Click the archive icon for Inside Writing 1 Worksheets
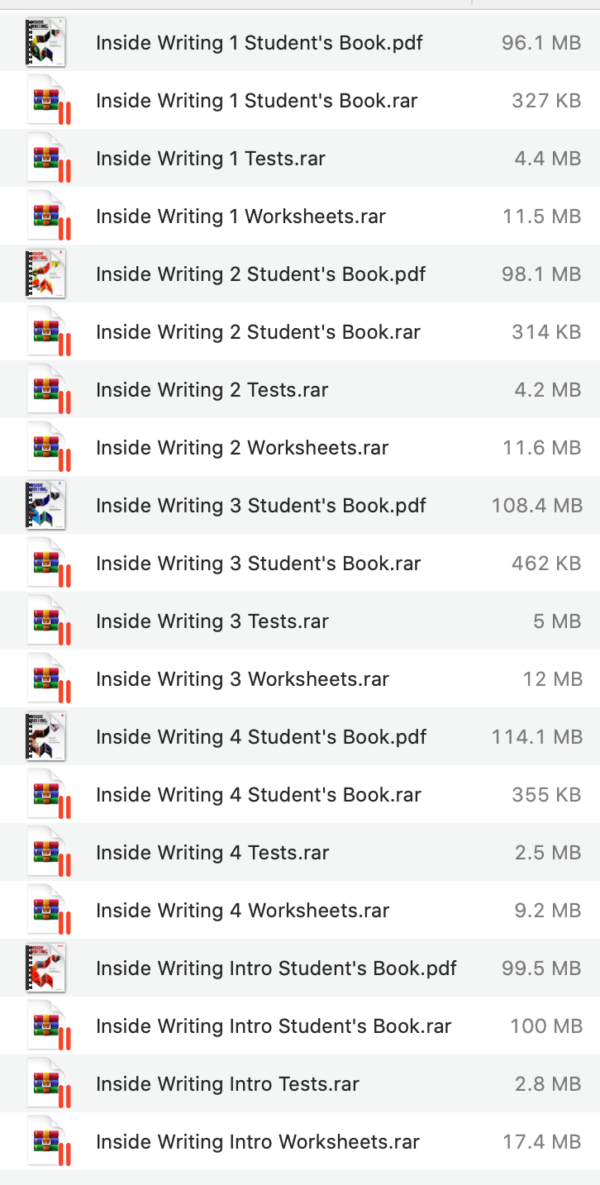 tap(46, 216)
